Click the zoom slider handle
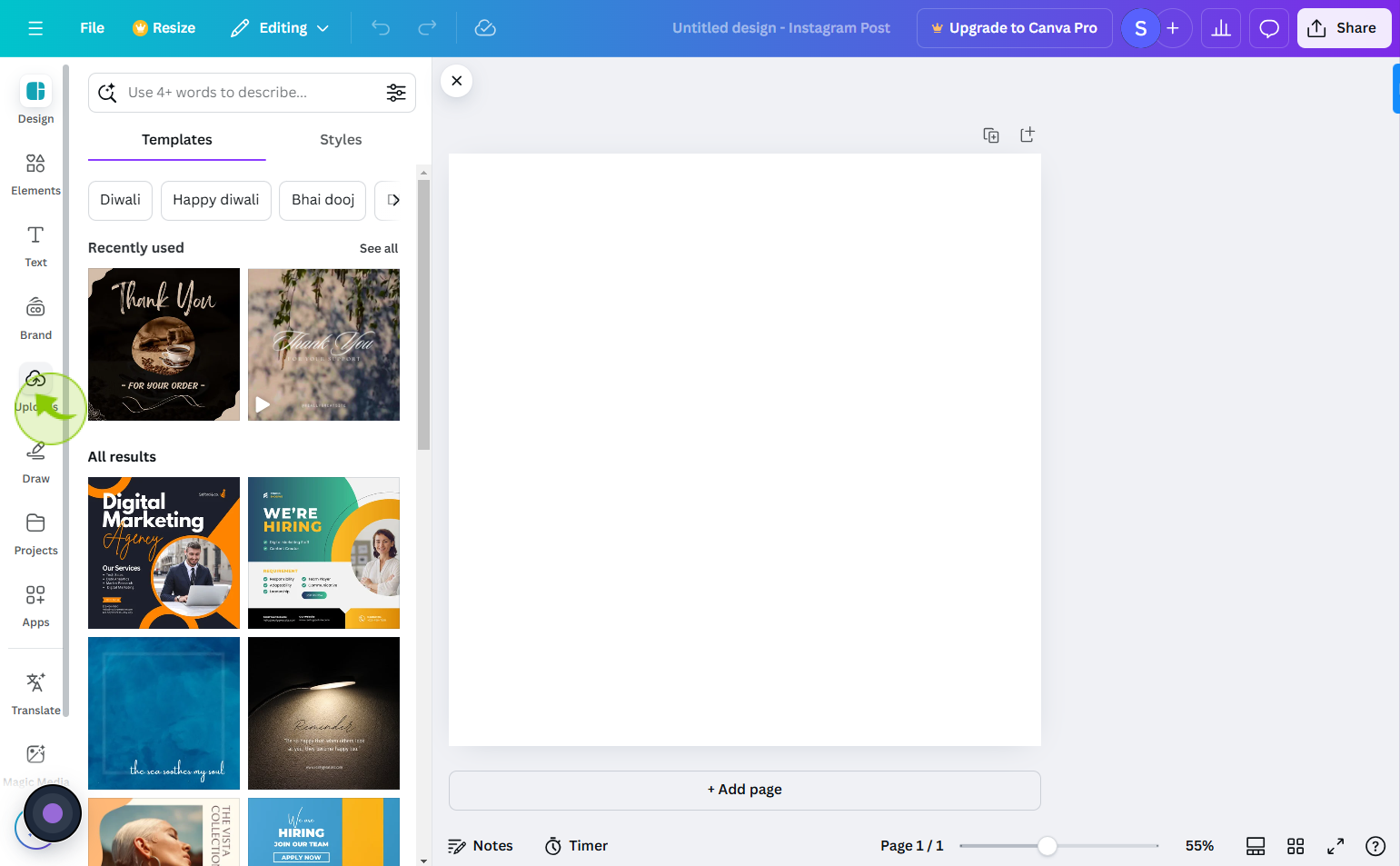Screen dimensions: 1400x866 [x=1048, y=846]
